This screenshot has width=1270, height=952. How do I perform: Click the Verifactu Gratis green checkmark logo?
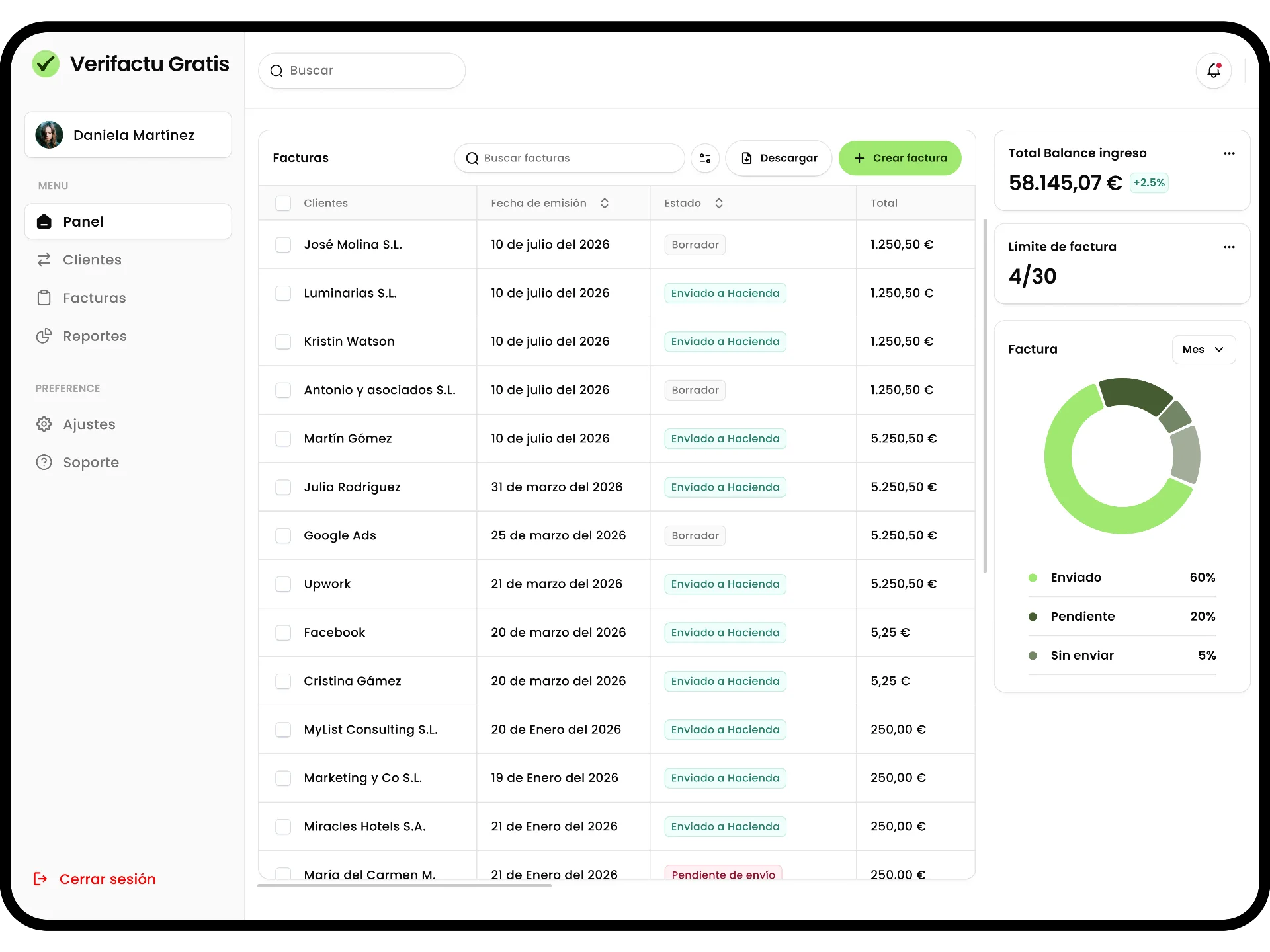click(x=46, y=64)
